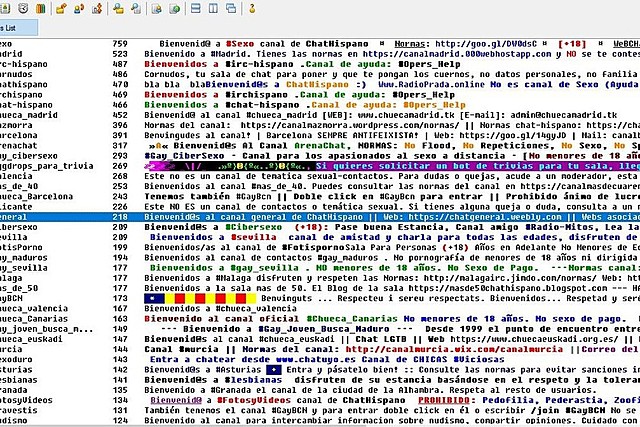Viewport: 640px width, 427px height.
Task: Select the 'y_cibersexo' channel row
Action: coord(320,156)
